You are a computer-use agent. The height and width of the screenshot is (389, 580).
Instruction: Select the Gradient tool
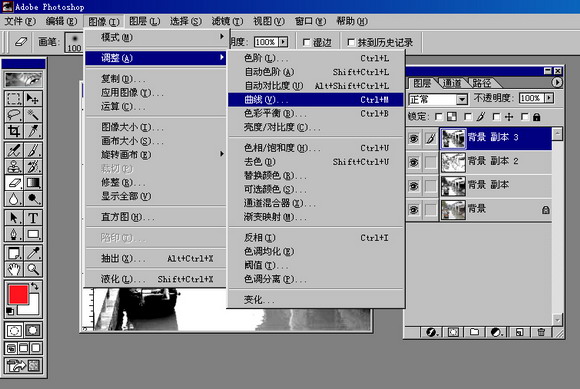[33, 183]
